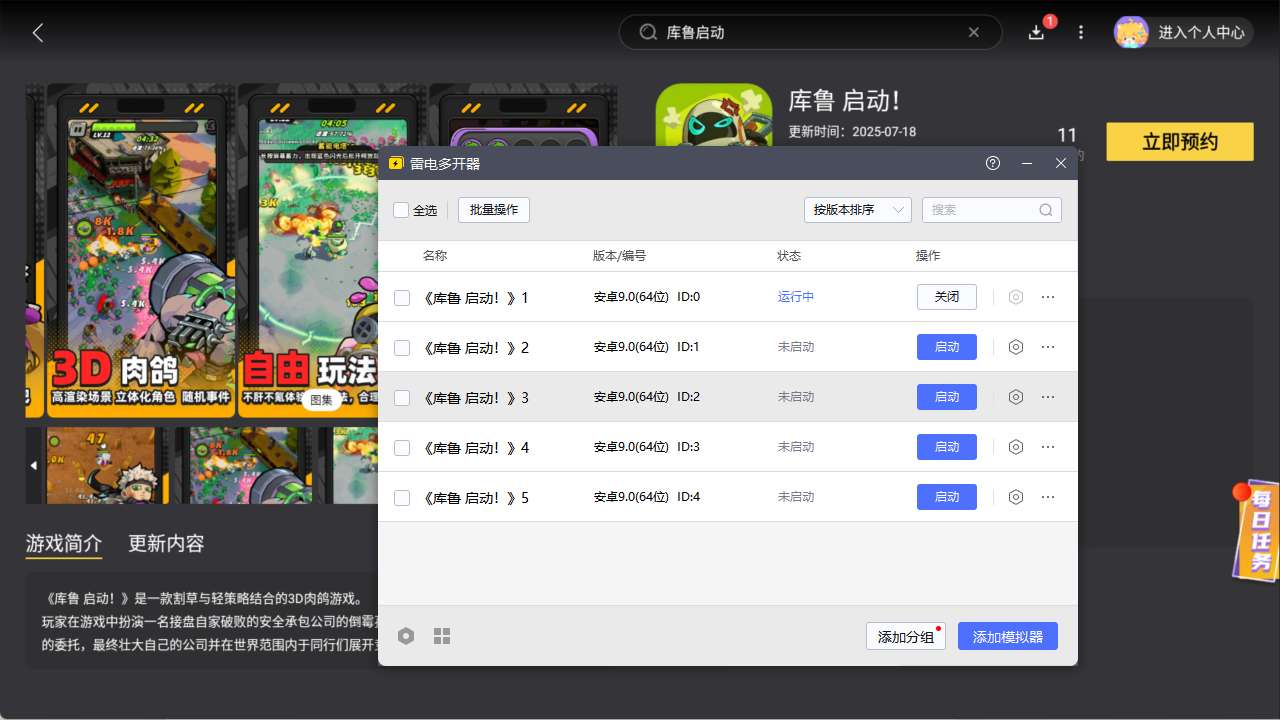
Task: Tick the 全选 checkbox
Action: [401, 210]
